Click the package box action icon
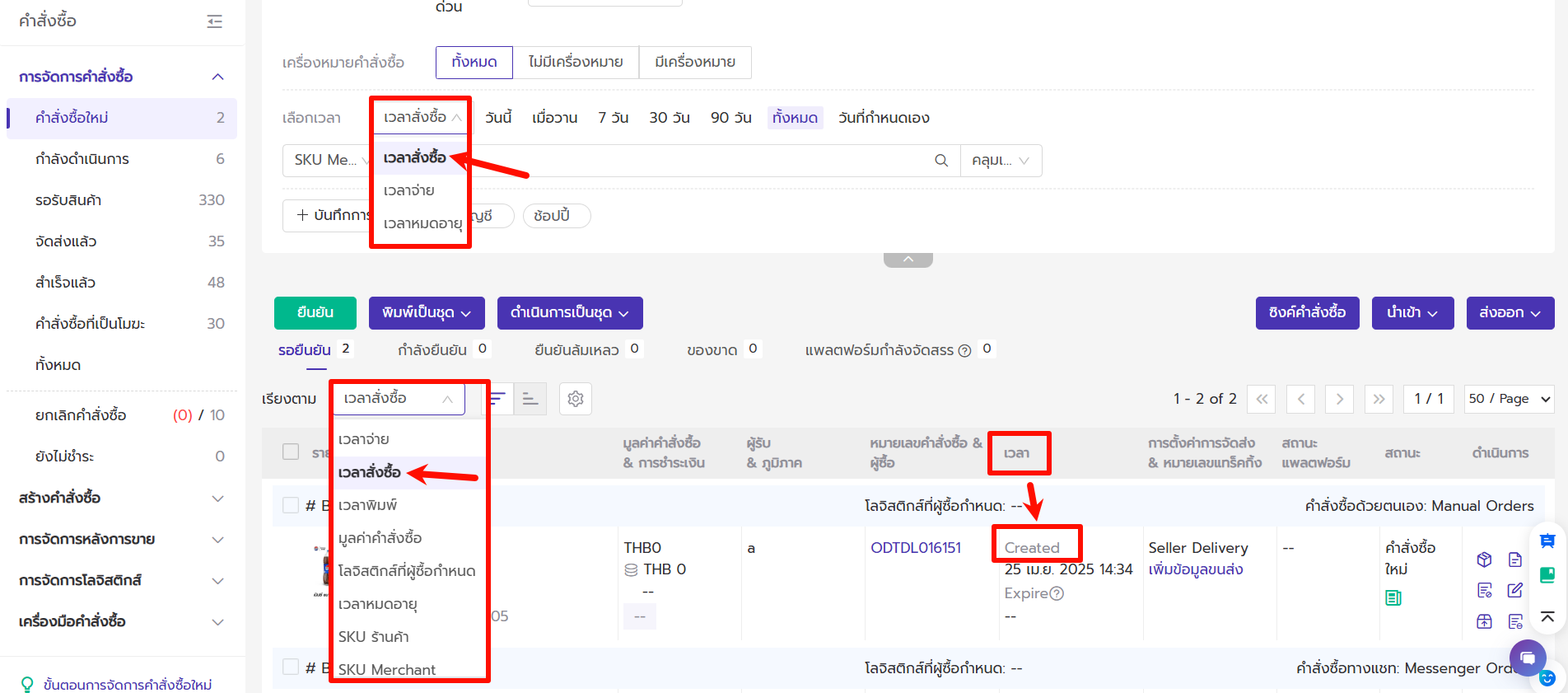This screenshot has height=693, width=1568. click(1484, 560)
